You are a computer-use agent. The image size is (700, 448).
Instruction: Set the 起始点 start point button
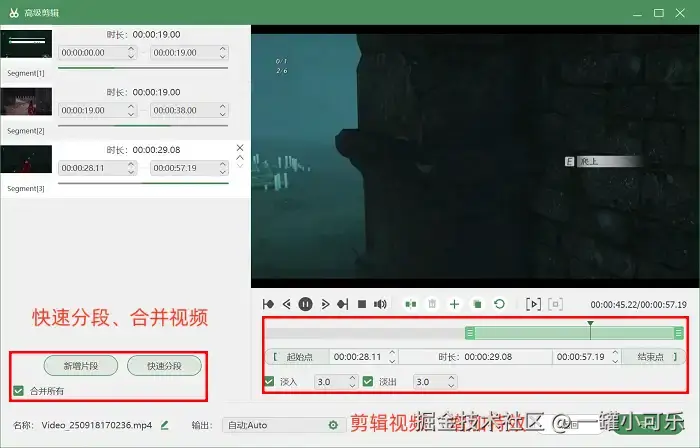pyautogui.click(x=298, y=357)
